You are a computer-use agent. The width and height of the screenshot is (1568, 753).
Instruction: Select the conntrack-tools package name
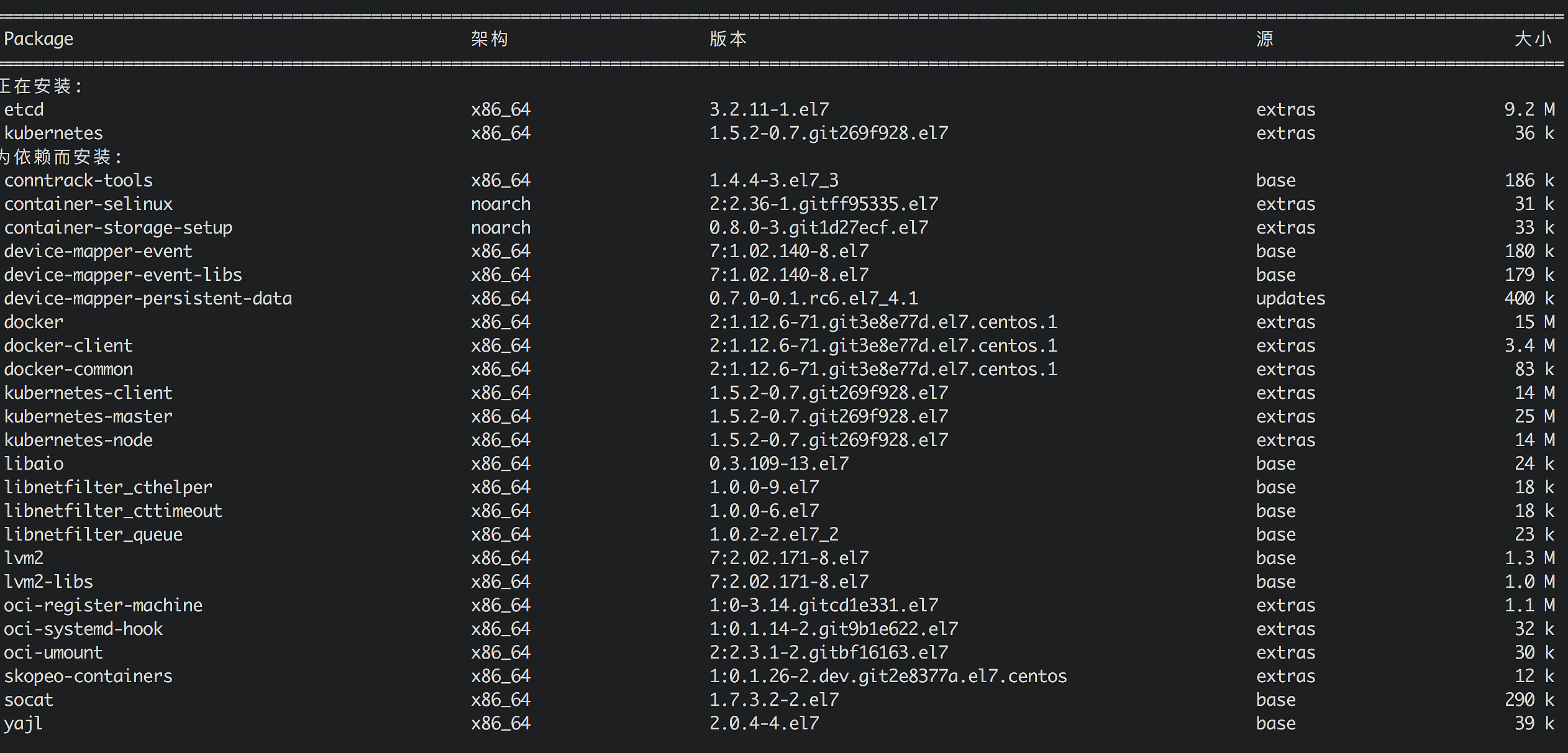pos(78,180)
